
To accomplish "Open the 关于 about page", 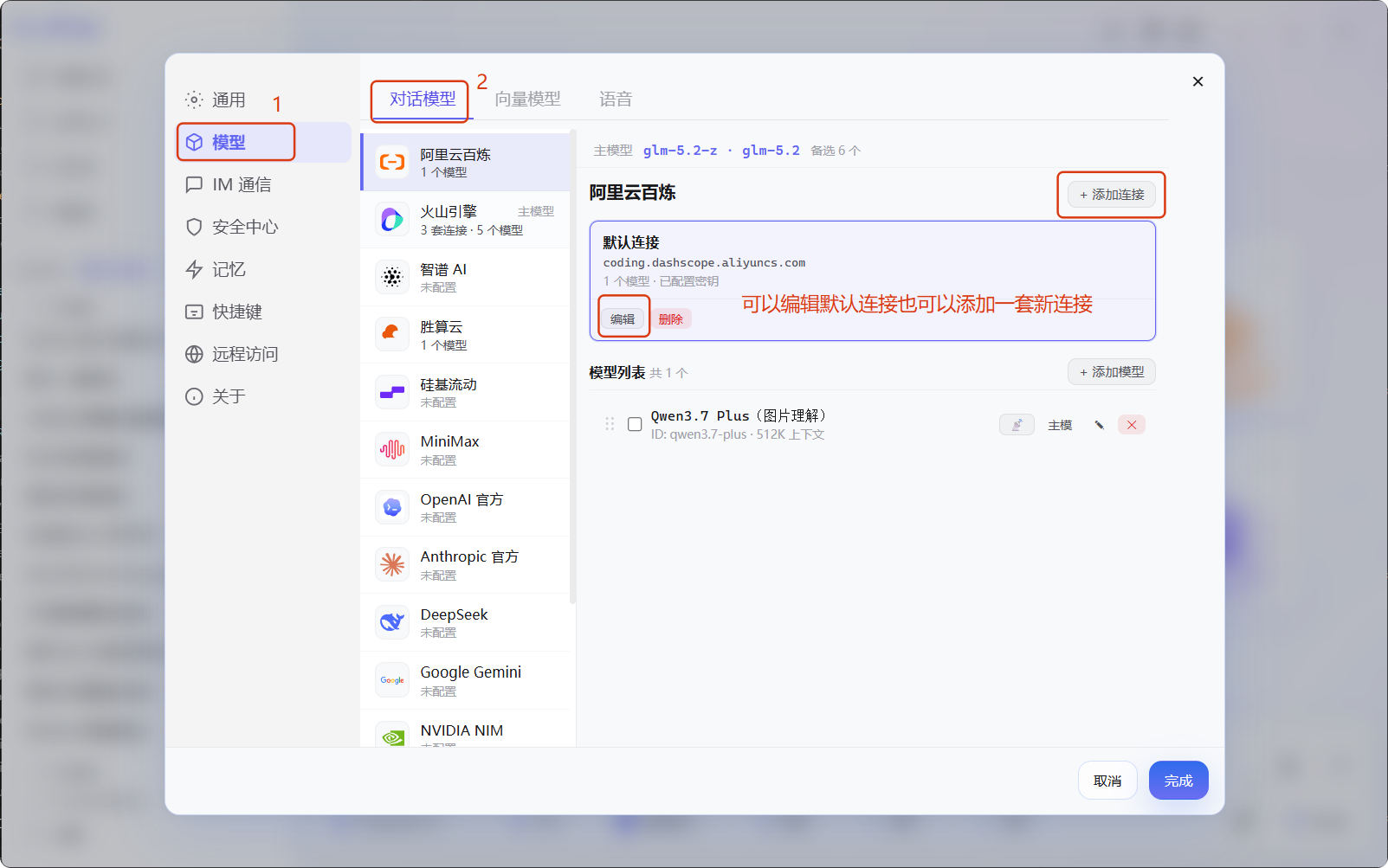I will tap(264, 396).
